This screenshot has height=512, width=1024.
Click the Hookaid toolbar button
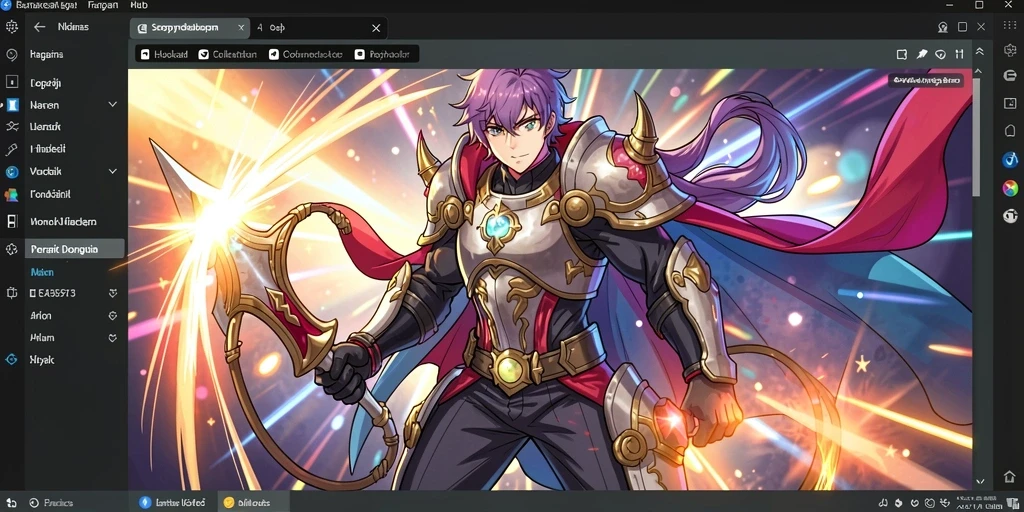pyautogui.click(x=164, y=54)
